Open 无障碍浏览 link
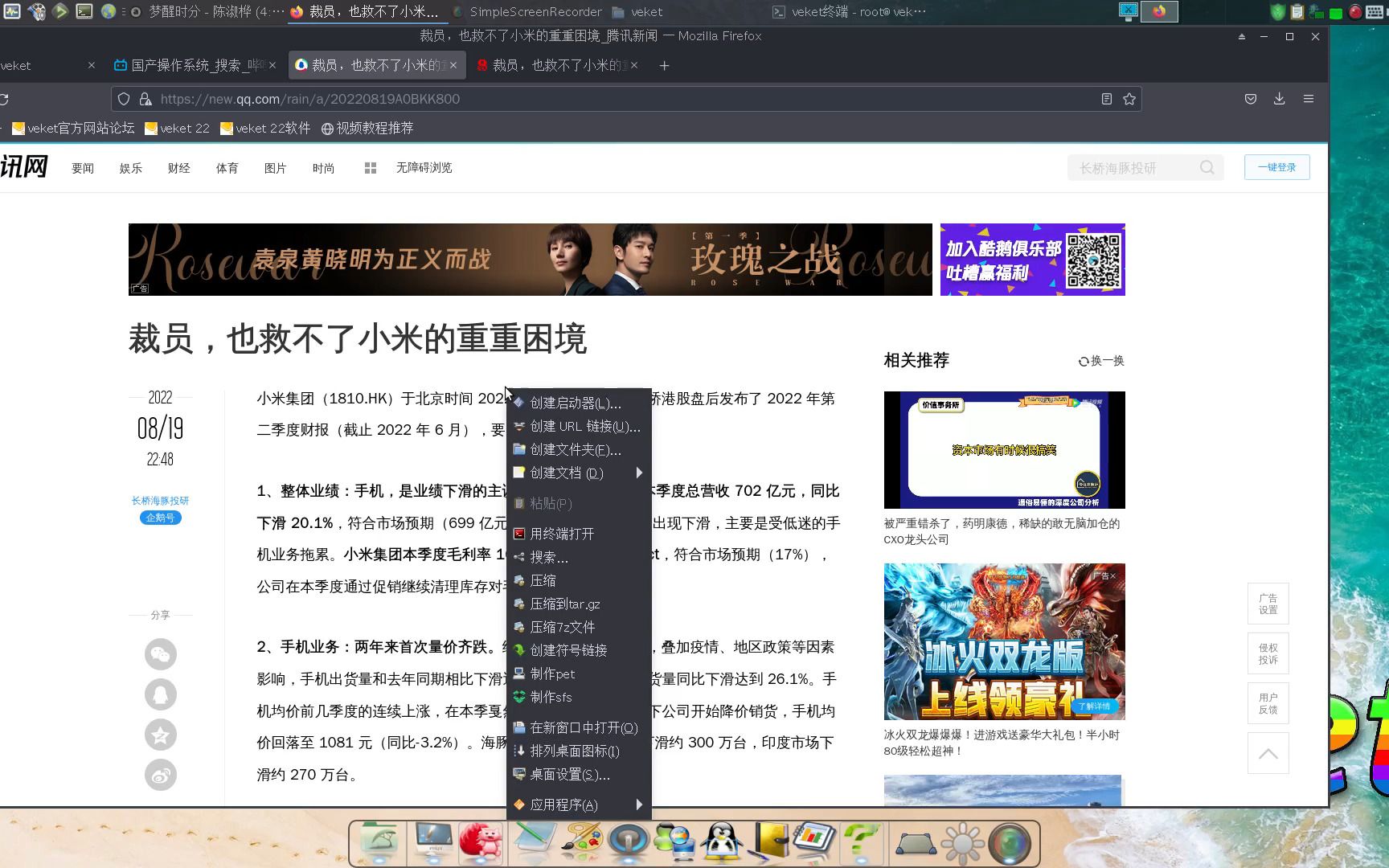This screenshot has width=1389, height=868. tap(424, 168)
